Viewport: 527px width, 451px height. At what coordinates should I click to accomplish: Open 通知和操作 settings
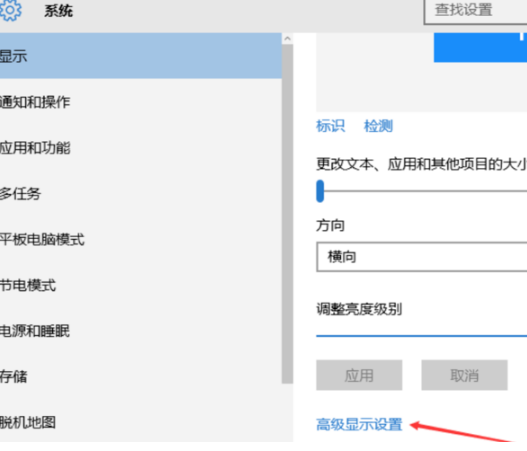click(141, 102)
